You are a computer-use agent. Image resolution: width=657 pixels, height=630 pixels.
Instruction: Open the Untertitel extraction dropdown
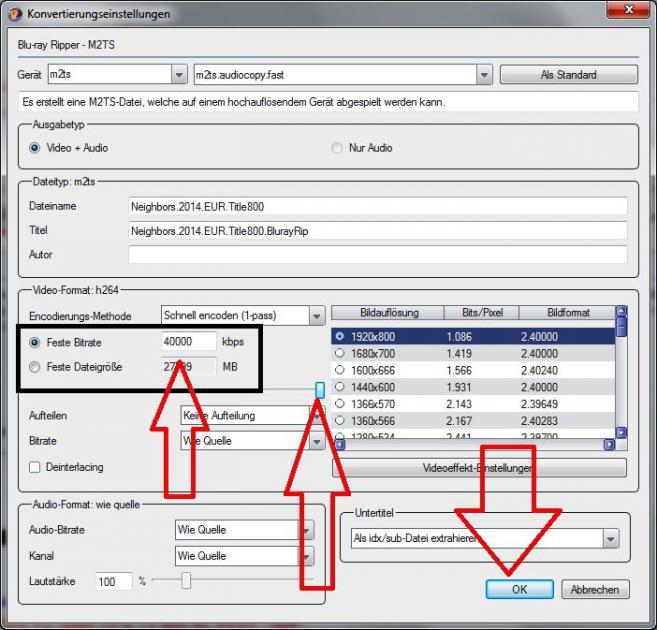point(610,539)
